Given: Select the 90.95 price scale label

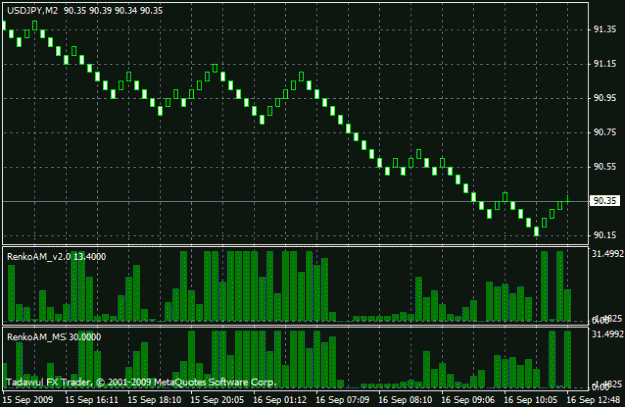Looking at the screenshot, I should [605, 98].
